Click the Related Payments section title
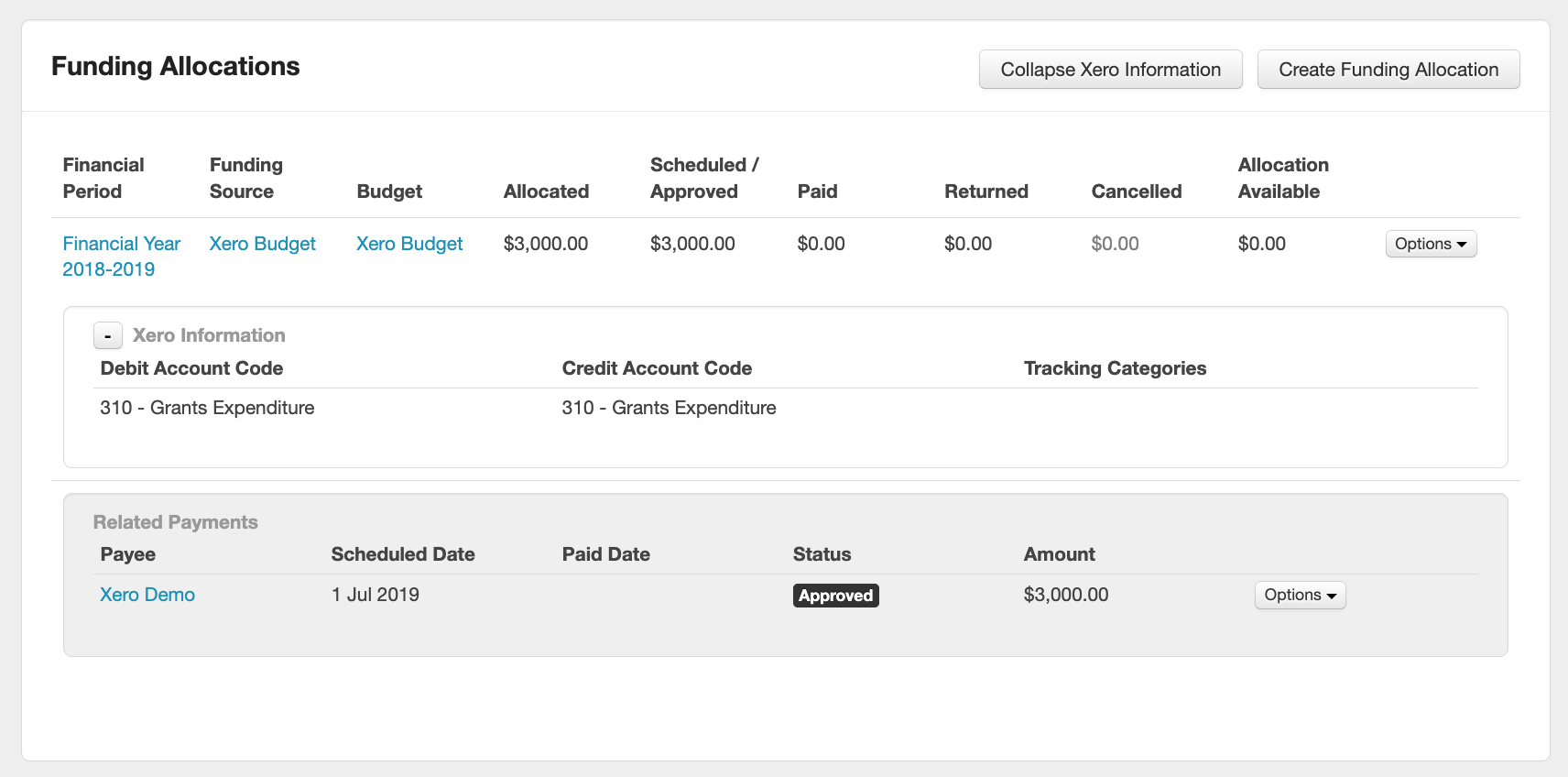The image size is (1568, 777). (x=176, y=522)
